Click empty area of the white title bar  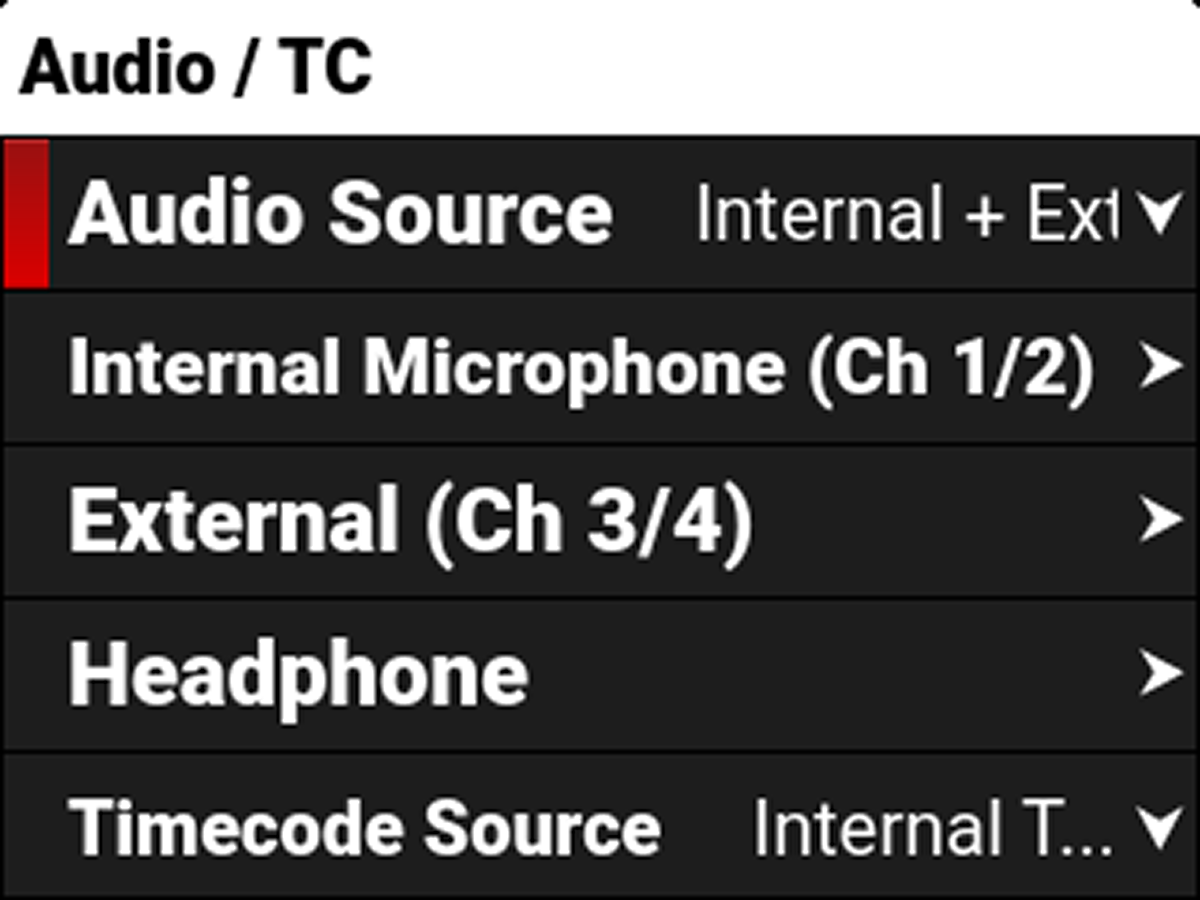point(780,68)
